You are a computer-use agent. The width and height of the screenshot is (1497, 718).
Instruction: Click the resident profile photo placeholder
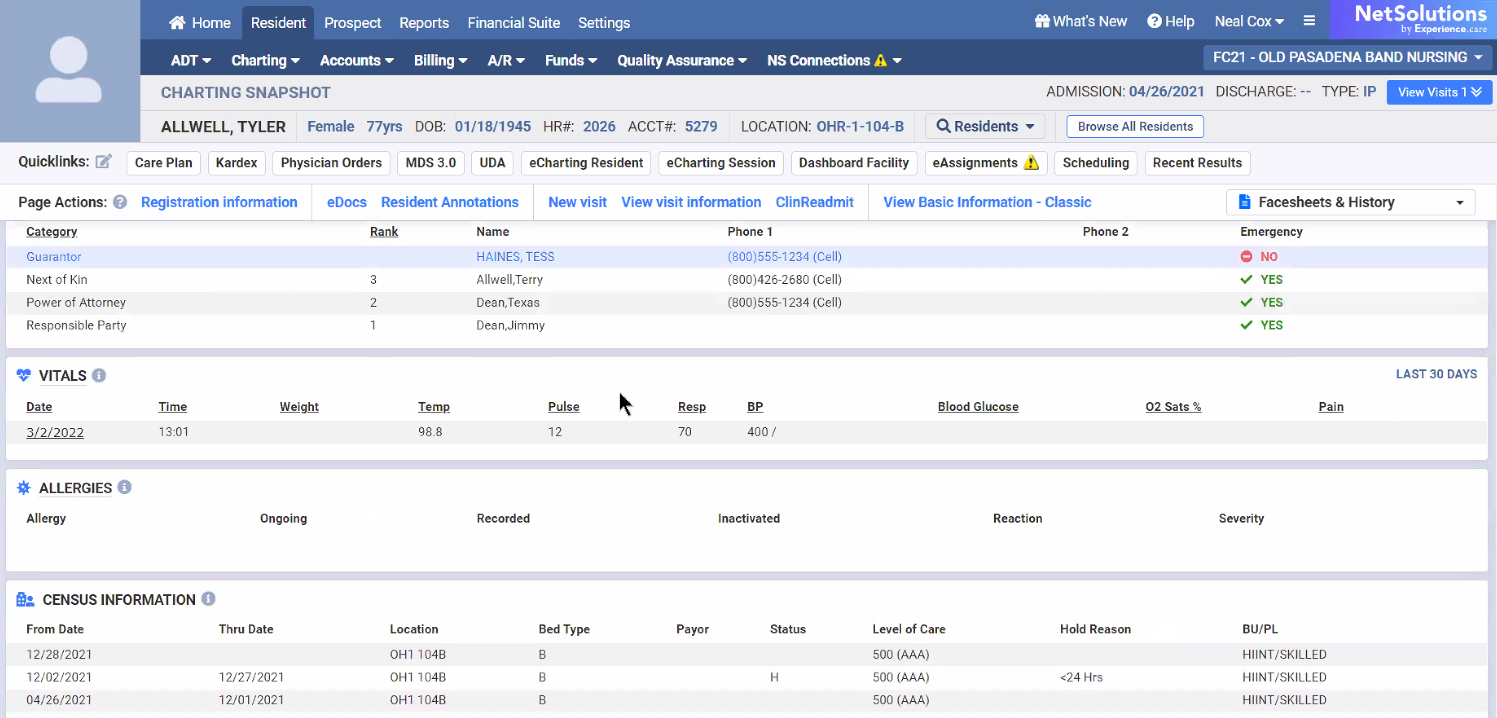[x=69, y=71]
